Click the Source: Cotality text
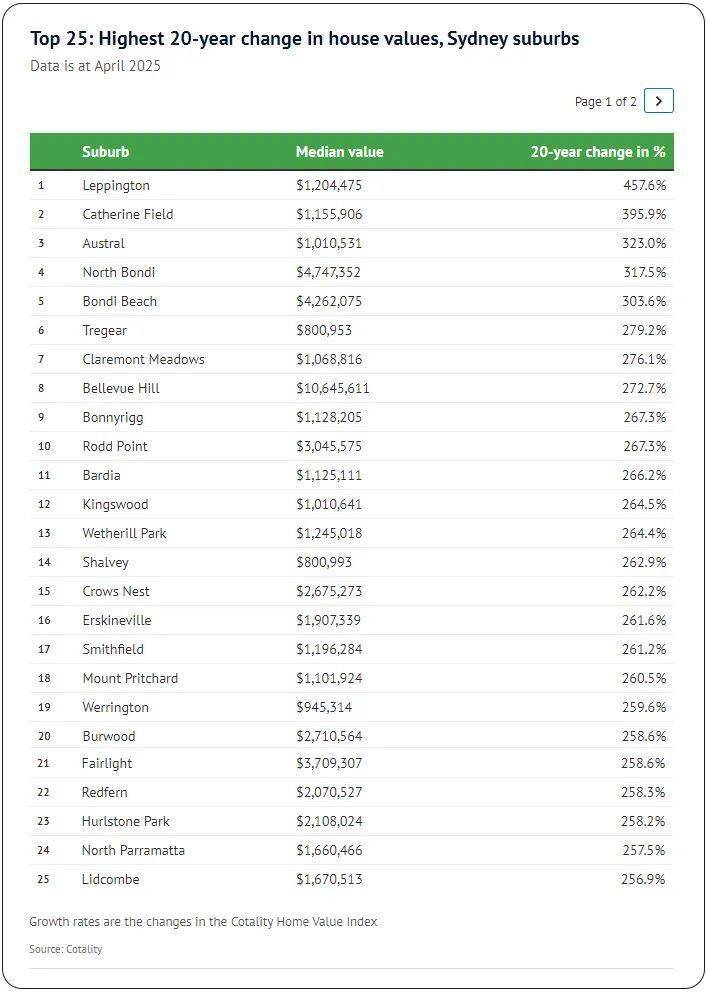This screenshot has height=992, width=706. (66, 948)
